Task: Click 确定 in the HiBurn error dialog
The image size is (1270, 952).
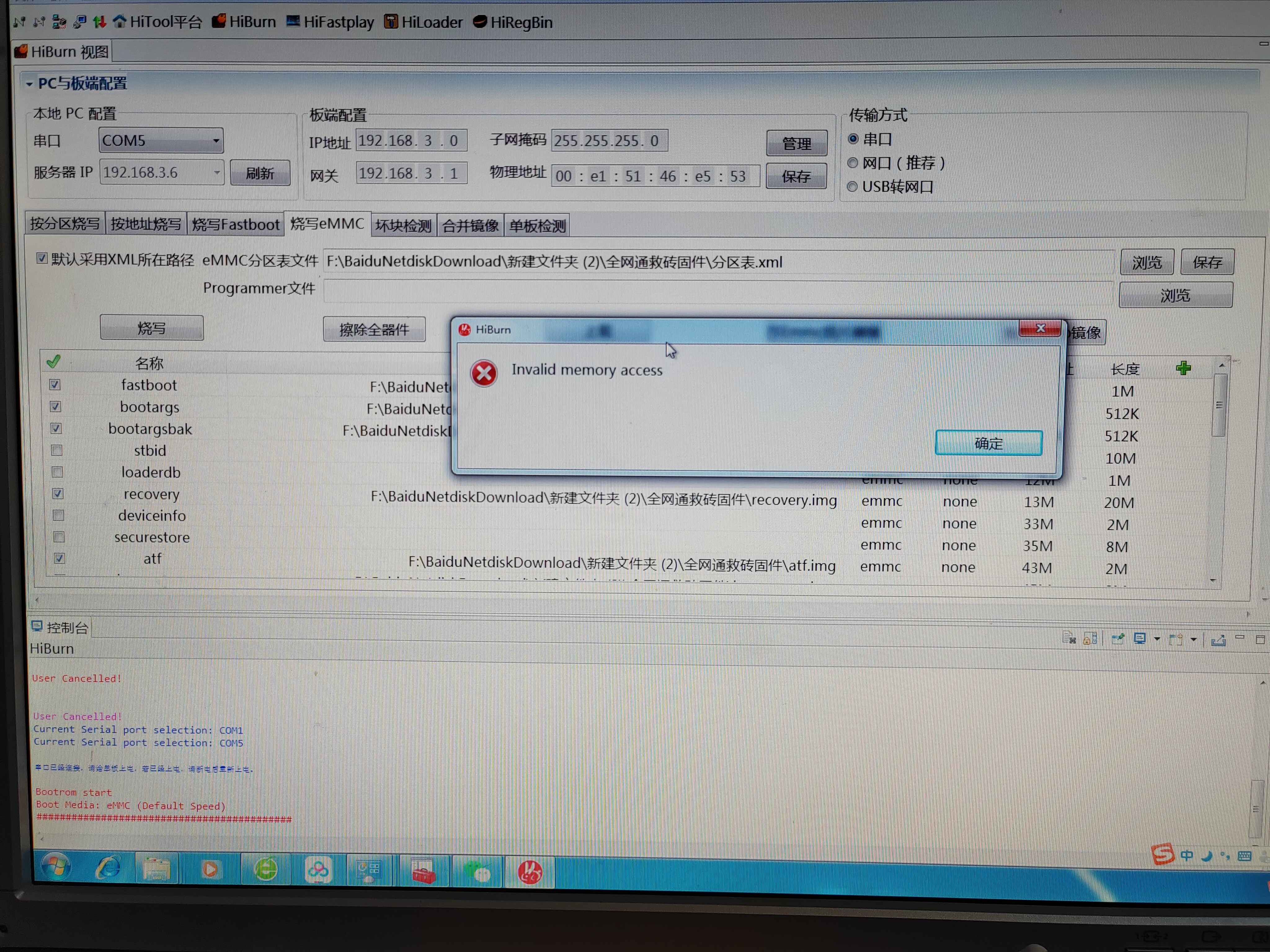Action: pyautogui.click(x=989, y=443)
